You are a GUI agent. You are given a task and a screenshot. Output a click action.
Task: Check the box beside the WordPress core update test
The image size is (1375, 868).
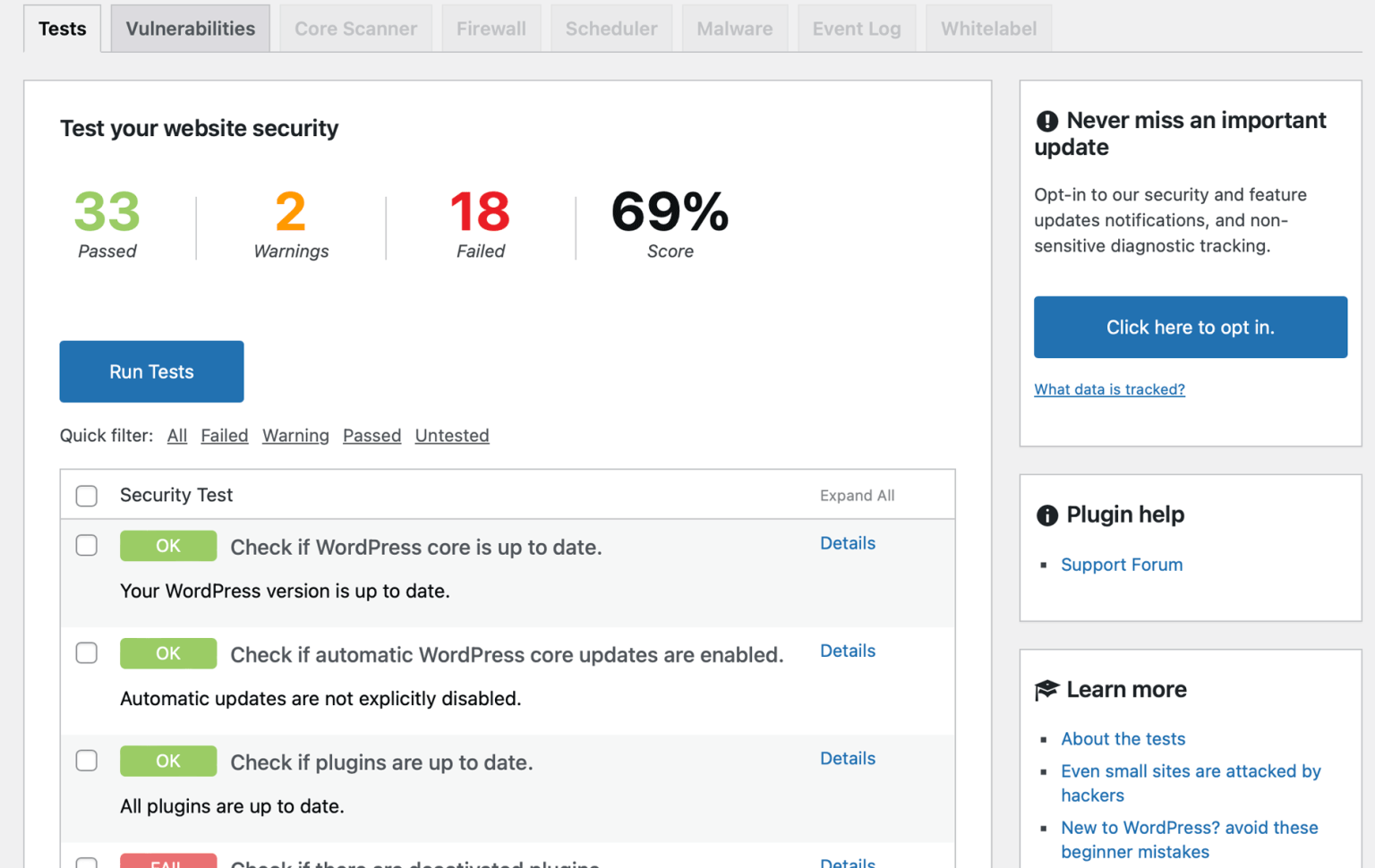(87, 546)
